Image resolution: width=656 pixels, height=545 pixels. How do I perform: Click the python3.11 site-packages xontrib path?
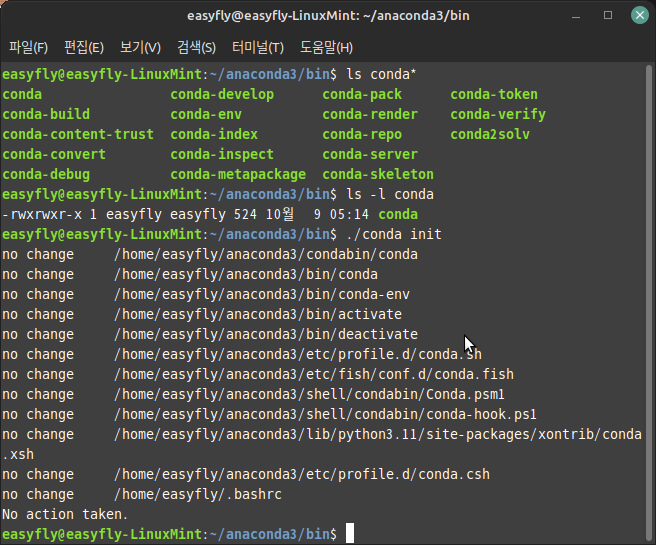[378, 435]
